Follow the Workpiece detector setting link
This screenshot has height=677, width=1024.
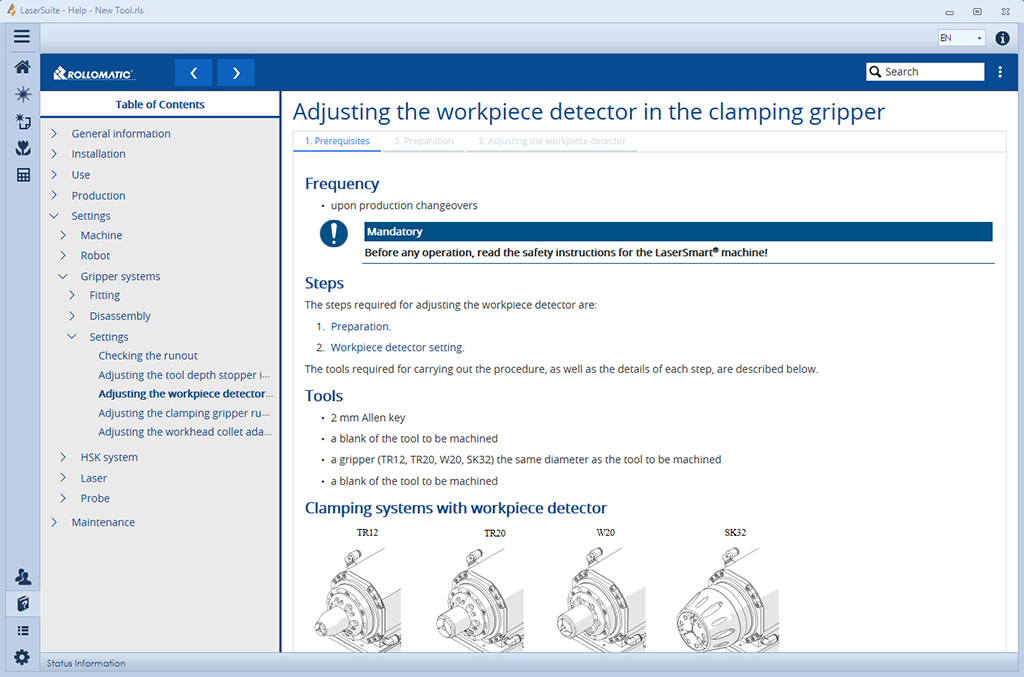tap(397, 347)
